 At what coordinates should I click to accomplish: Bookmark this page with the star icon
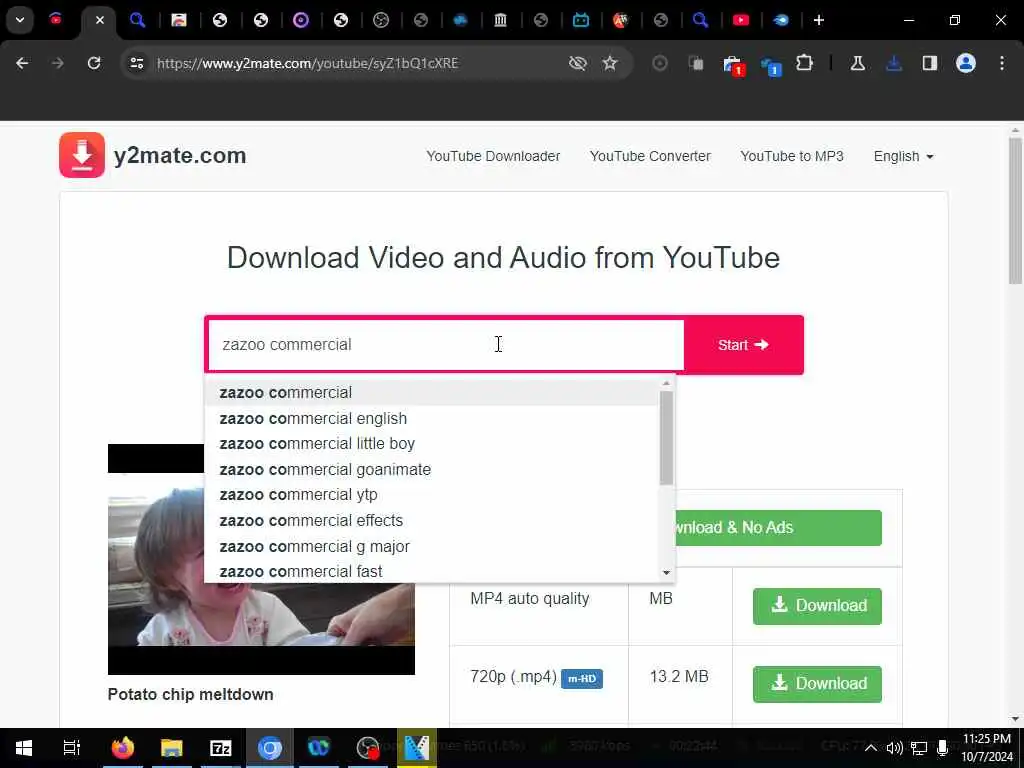[x=610, y=63]
